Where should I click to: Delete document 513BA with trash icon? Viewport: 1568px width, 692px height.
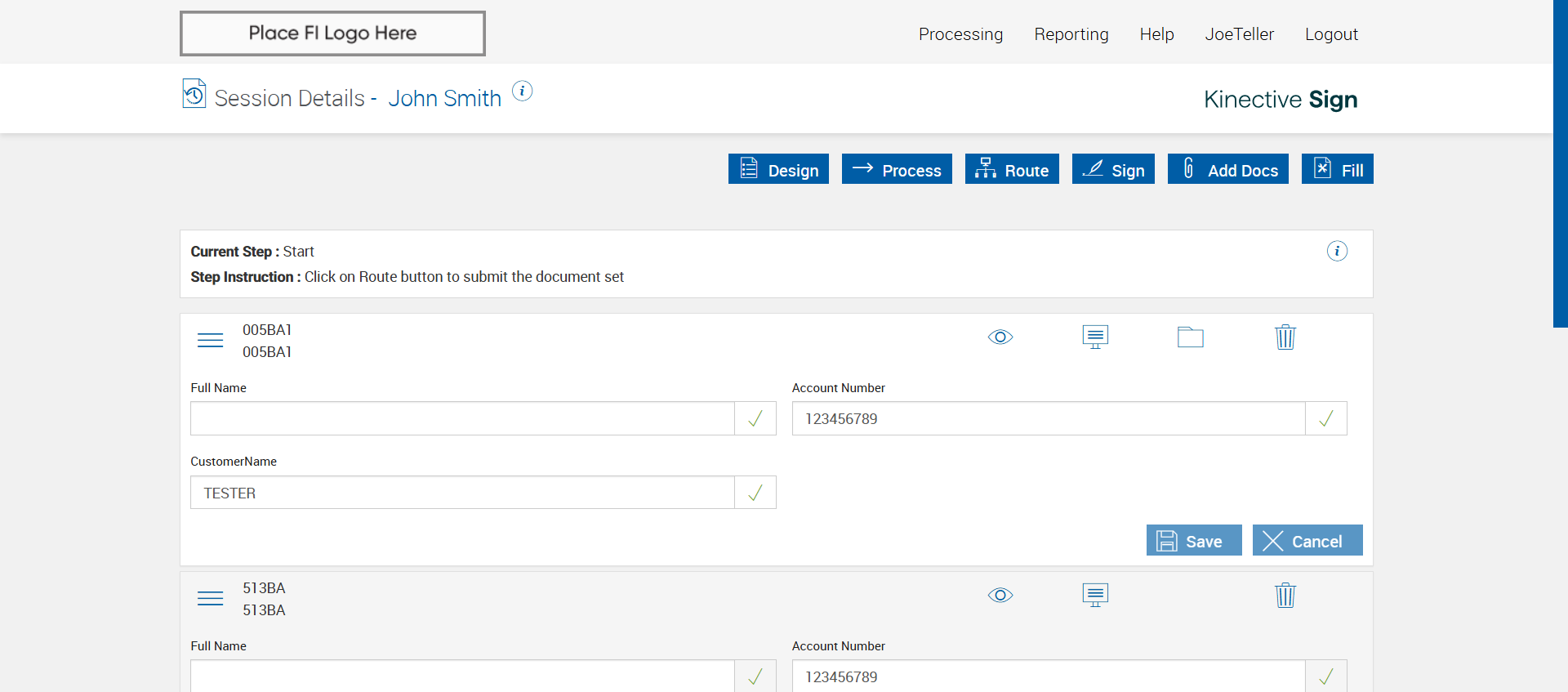(x=1285, y=595)
